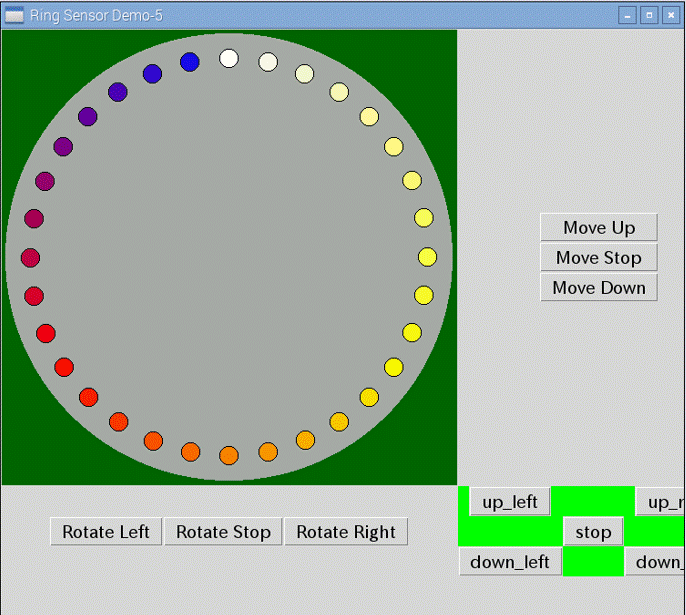This screenshot has height=615, width=686.
Task: Click the Rotate Stop button
Action: click(223, 532)
